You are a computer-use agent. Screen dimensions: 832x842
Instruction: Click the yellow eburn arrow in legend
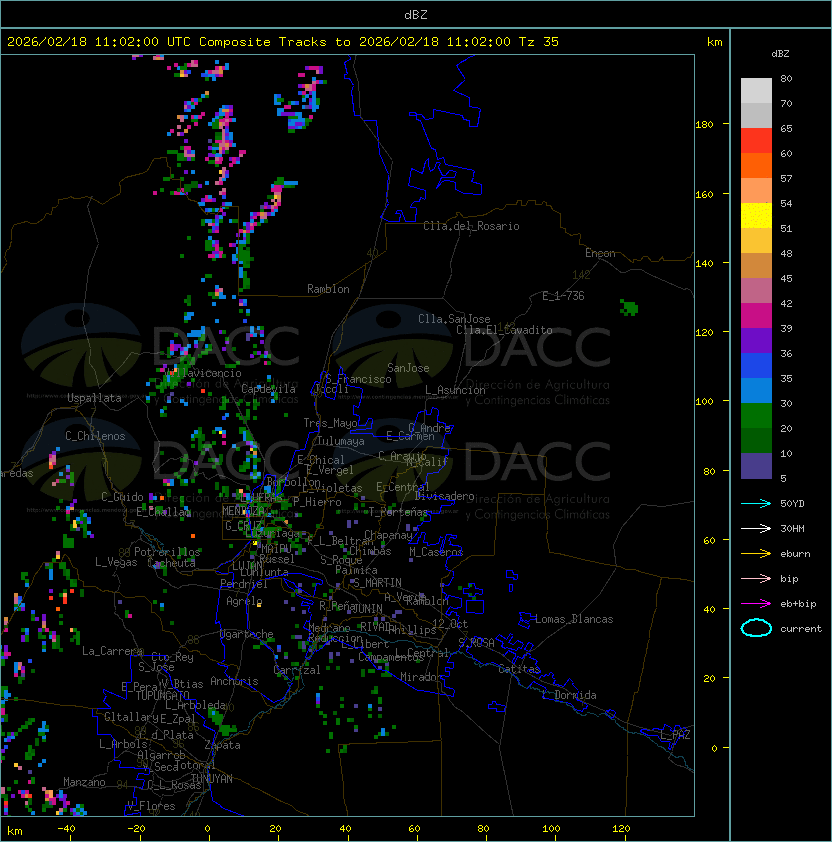[x=756, y=554]
